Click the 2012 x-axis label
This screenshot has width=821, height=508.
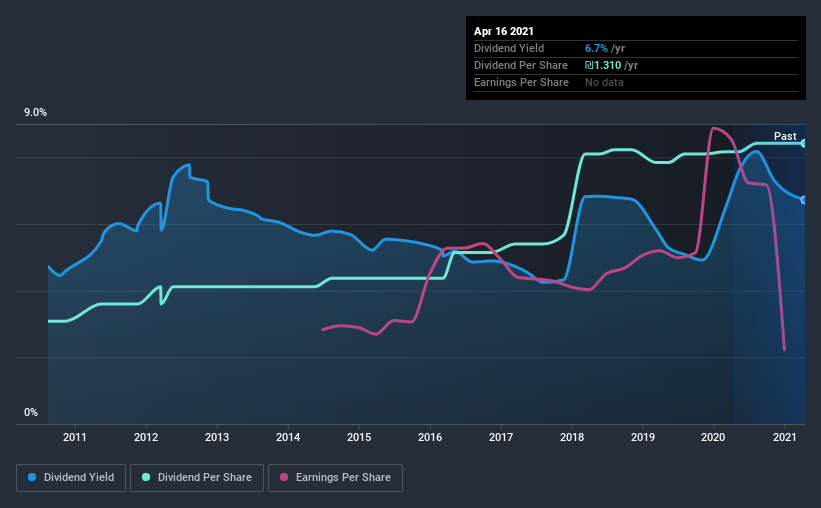(146, 437)
